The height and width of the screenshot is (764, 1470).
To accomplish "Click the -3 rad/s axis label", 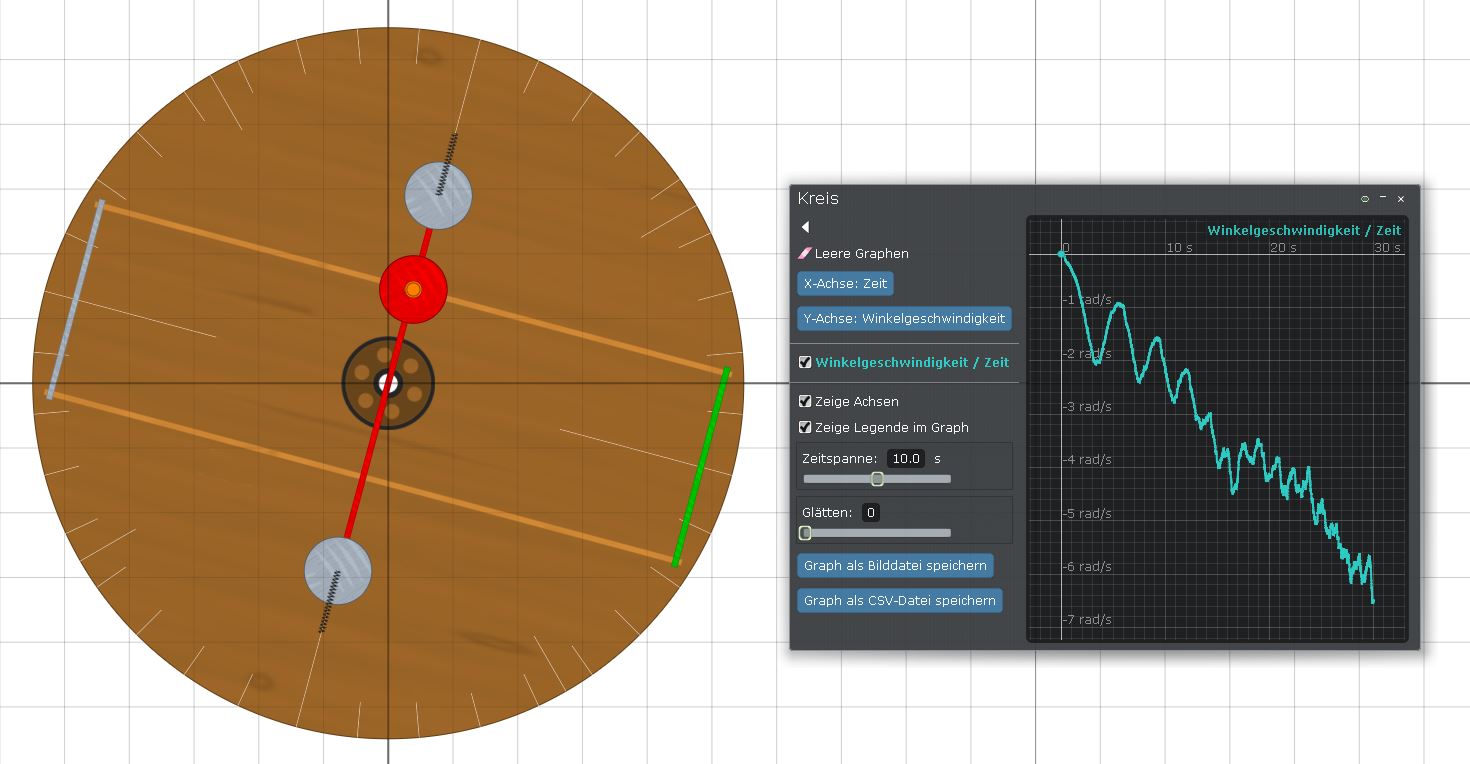I will click(x=1088, y=407).
